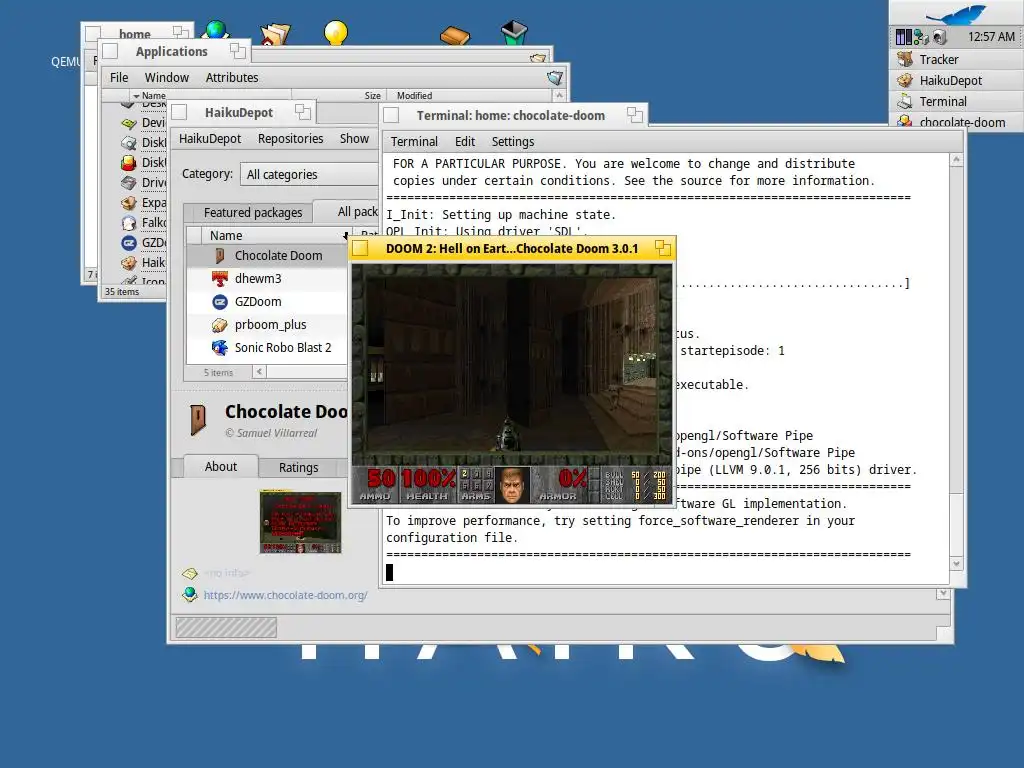Select the Sonic Robo Blast 2 package
Viewport: 1024px width, 768px height.
tap(267, 347)
